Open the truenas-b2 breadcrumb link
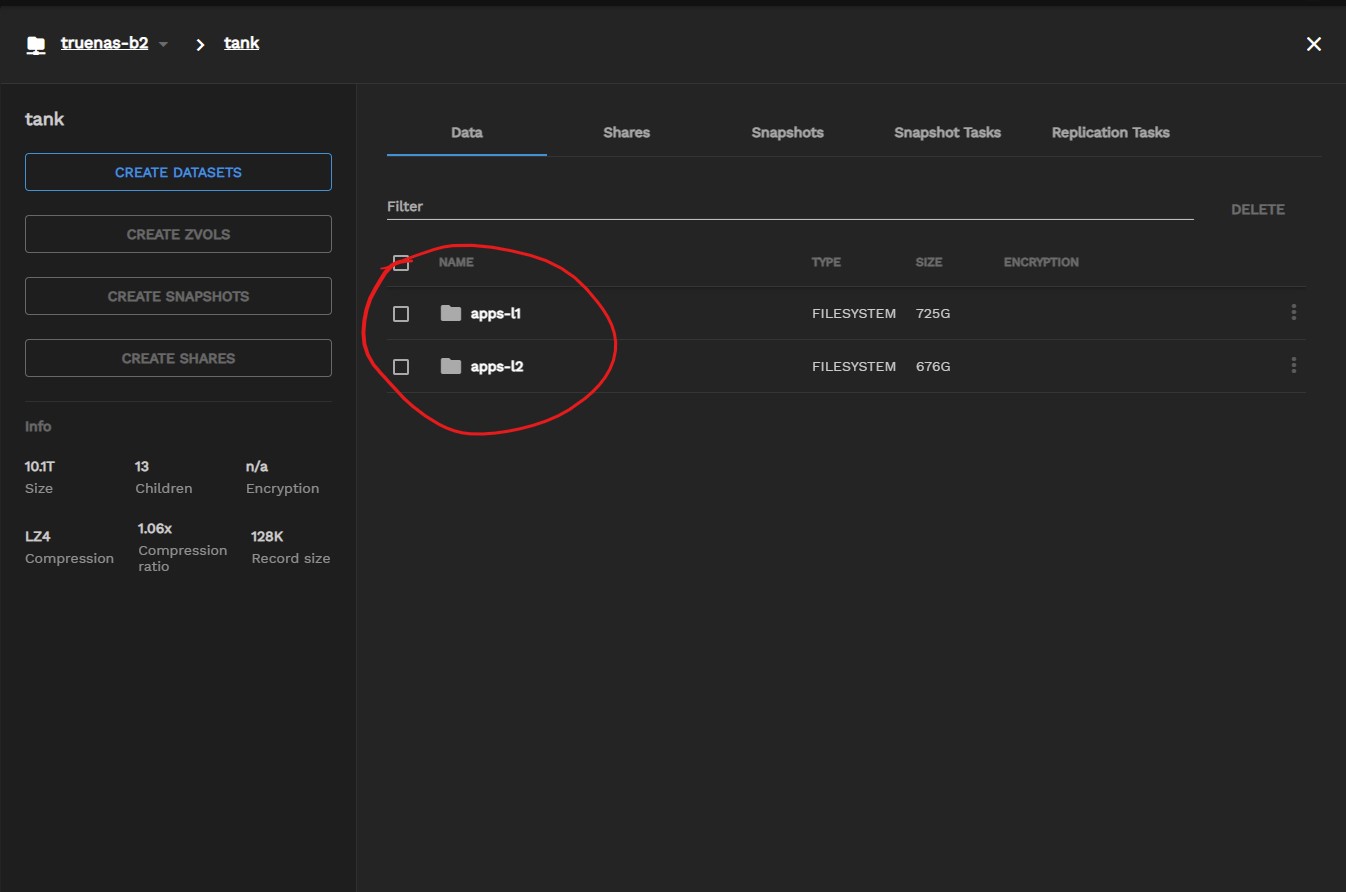 pos(104,44)
